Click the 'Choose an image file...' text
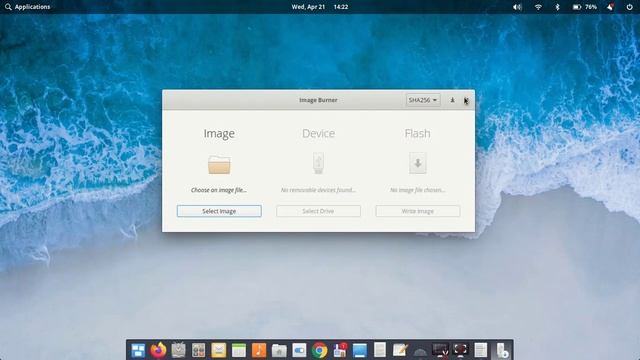This screenshot has height=360, width=640. coord(219,190)
